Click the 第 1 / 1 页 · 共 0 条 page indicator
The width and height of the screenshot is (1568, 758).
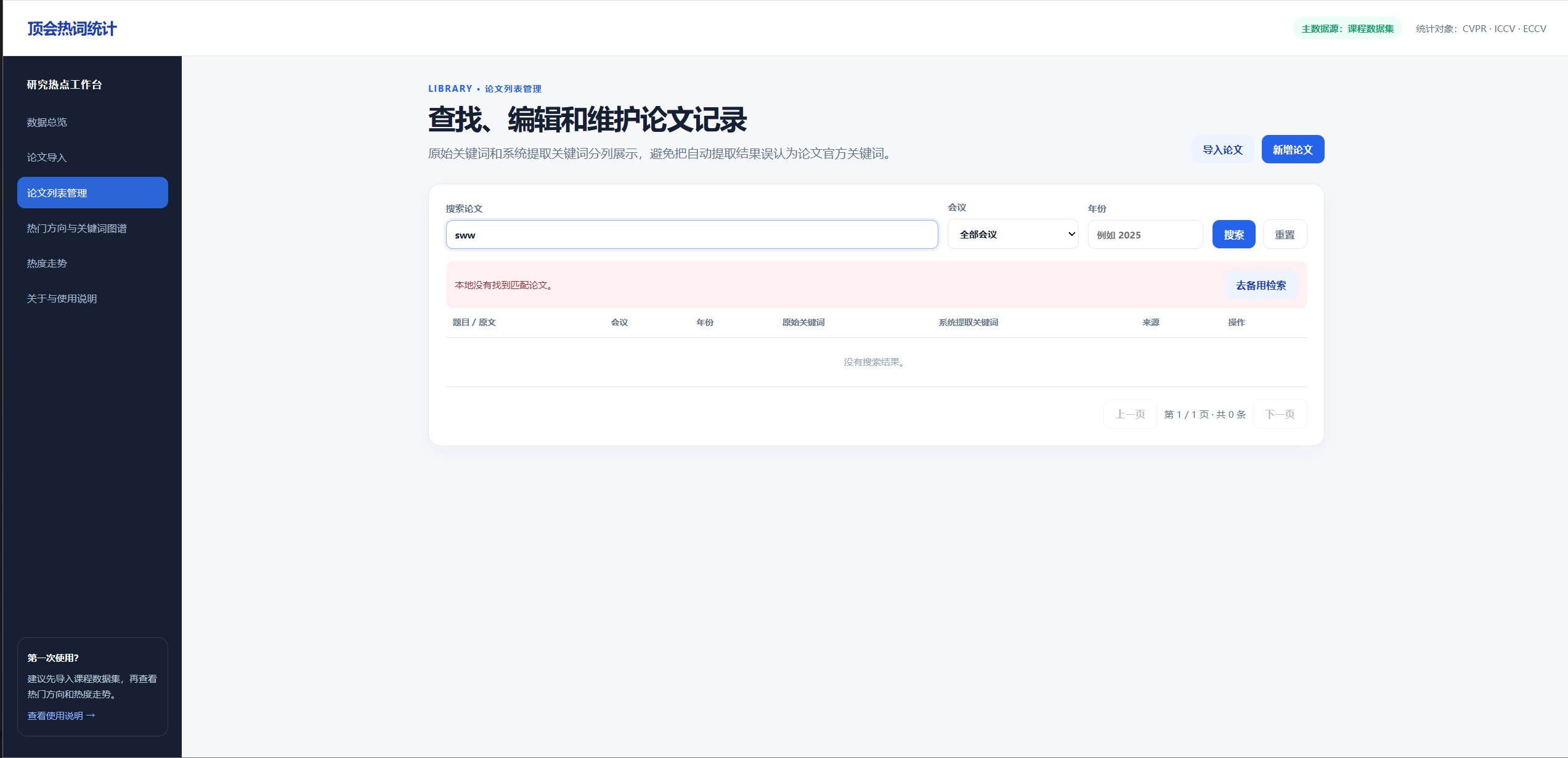click(x=1205, y=414)
